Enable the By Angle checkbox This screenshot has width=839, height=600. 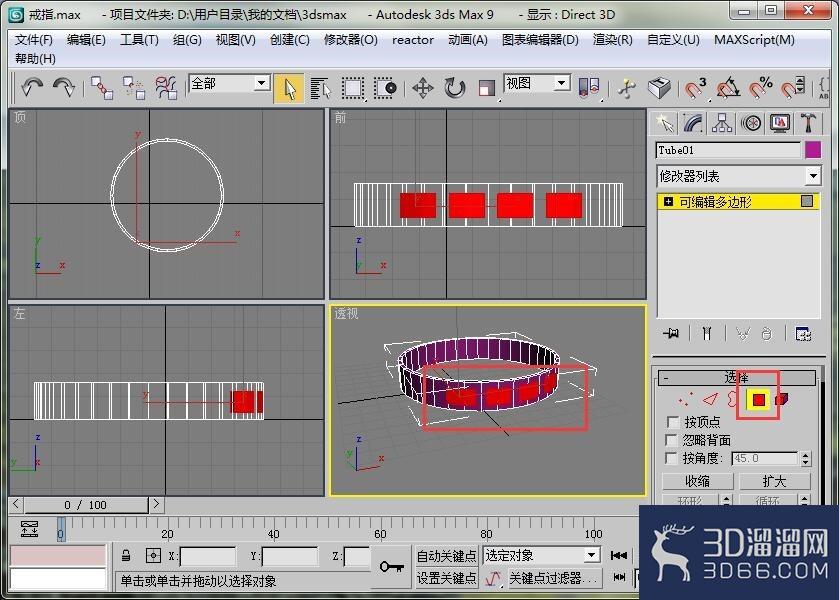[672, 458]
